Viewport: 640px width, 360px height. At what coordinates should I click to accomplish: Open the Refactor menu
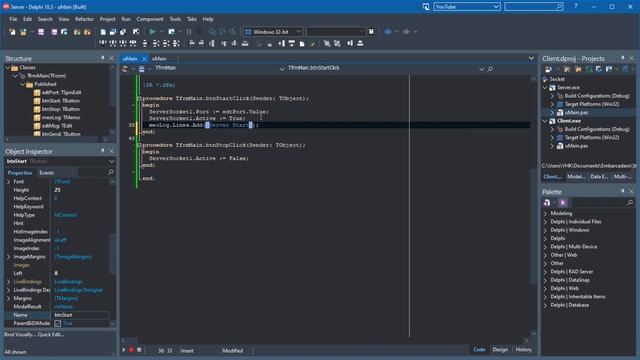click(x=84, y=19)
